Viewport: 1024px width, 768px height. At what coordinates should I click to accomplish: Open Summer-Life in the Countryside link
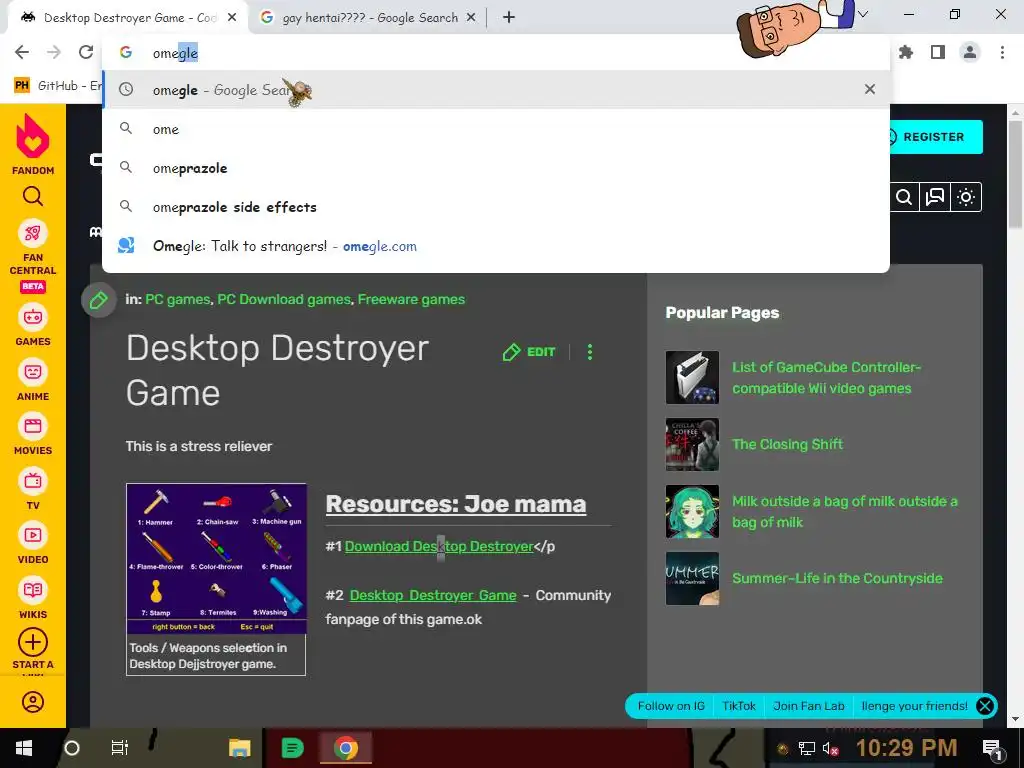click(837, 579)
